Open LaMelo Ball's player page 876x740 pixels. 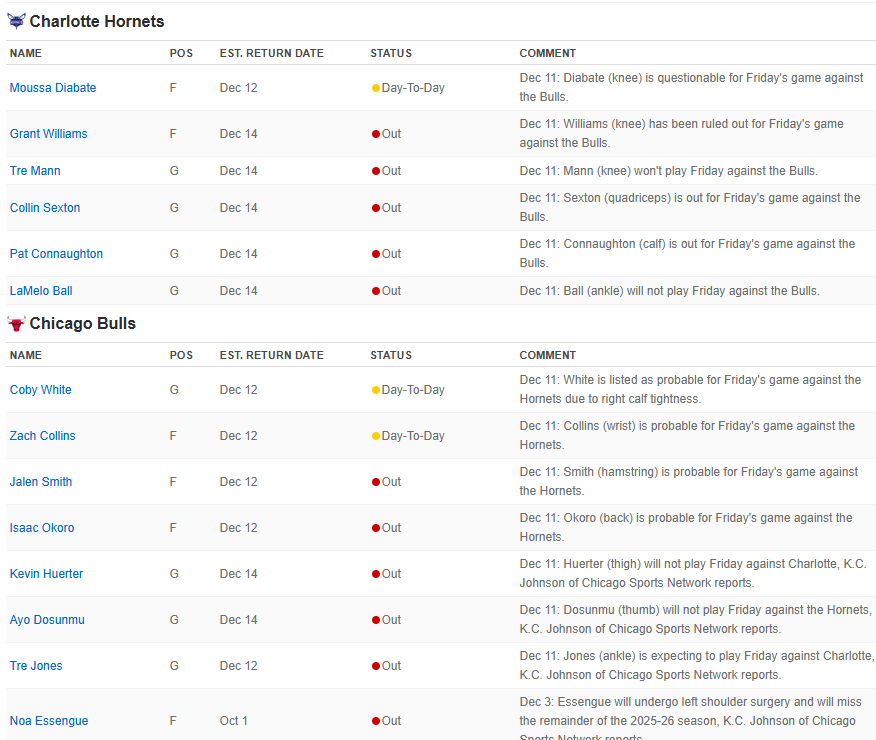41,291
